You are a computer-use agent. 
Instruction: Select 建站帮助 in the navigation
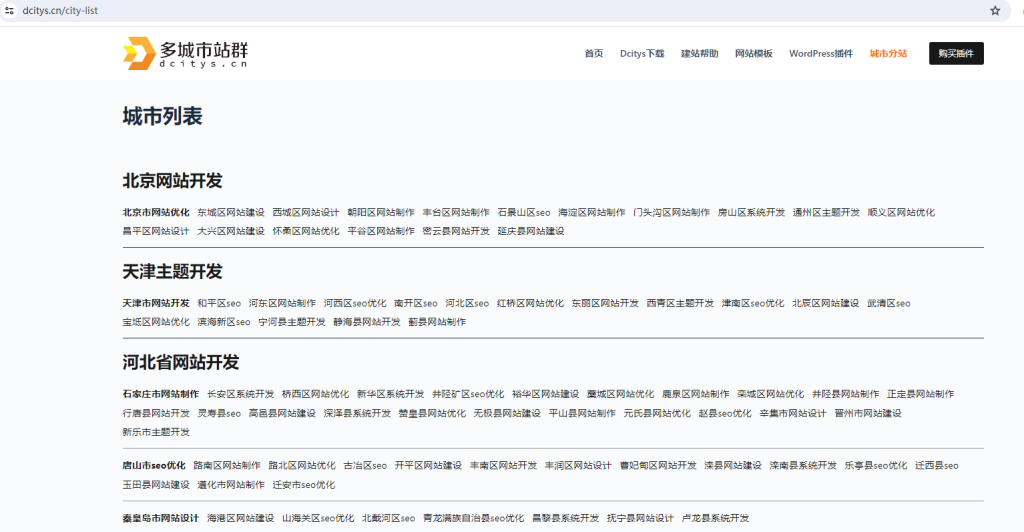tap(699, 54)
